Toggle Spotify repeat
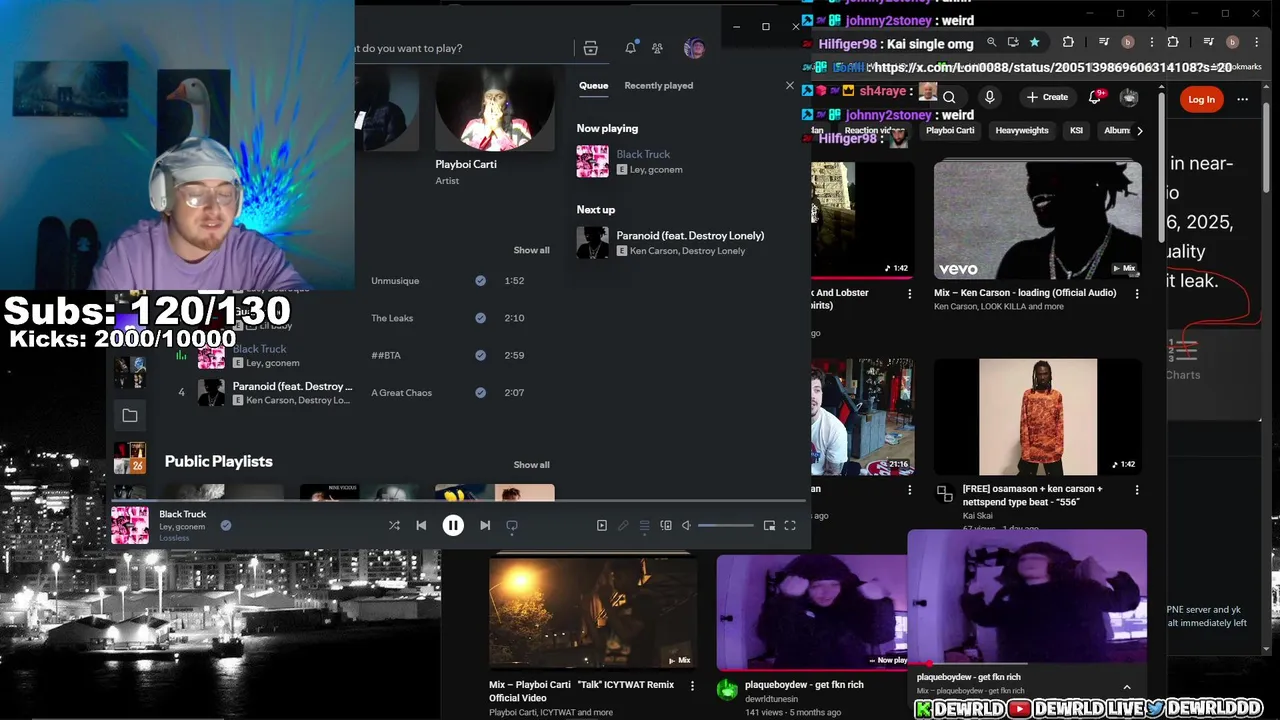Screen dimensions: 1280x720 tap(512, 525)
